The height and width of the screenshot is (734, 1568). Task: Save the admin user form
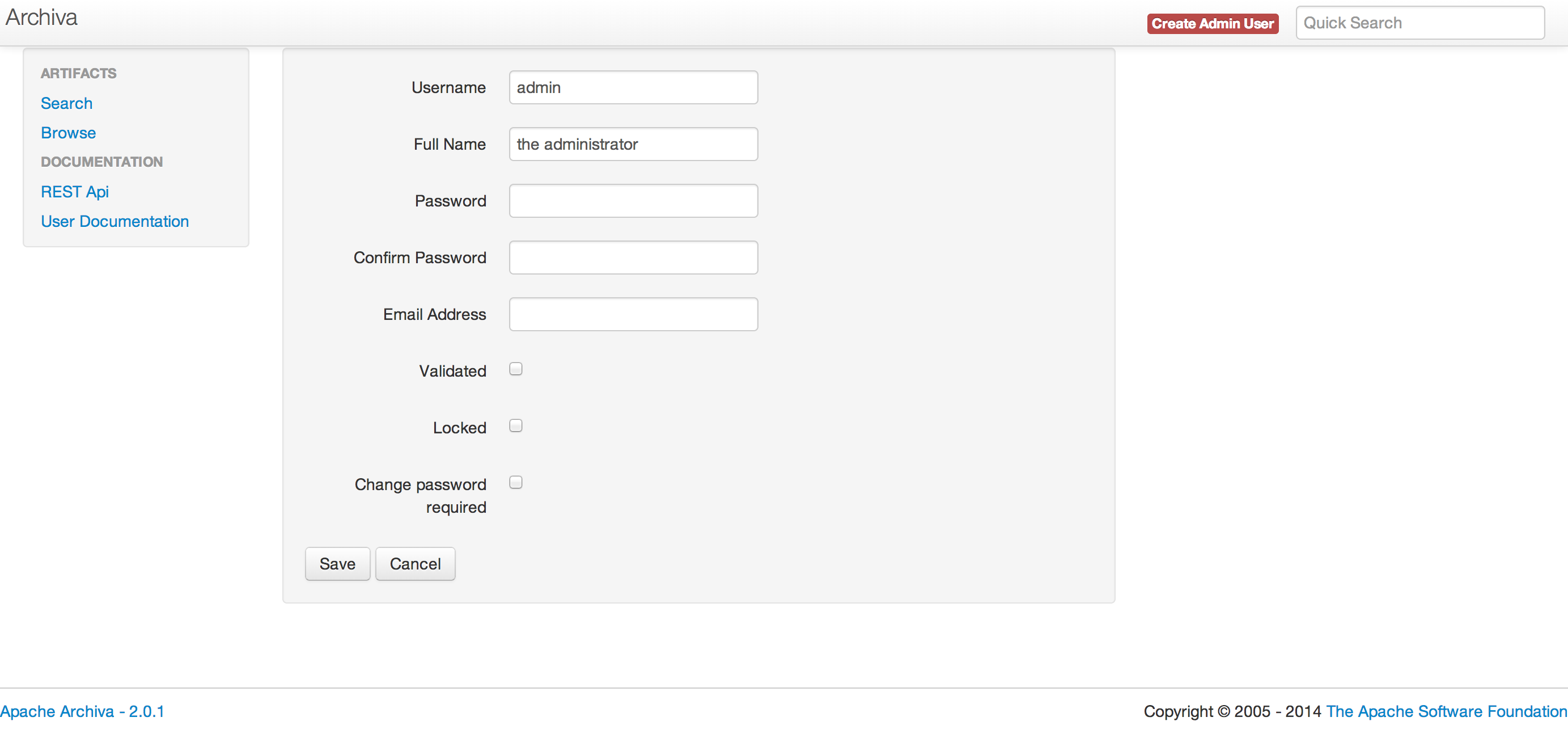[337, 564]
